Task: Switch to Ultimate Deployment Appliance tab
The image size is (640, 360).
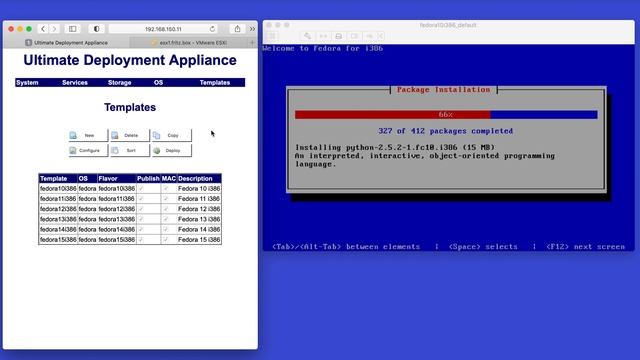Action: (x=67, y=42)
